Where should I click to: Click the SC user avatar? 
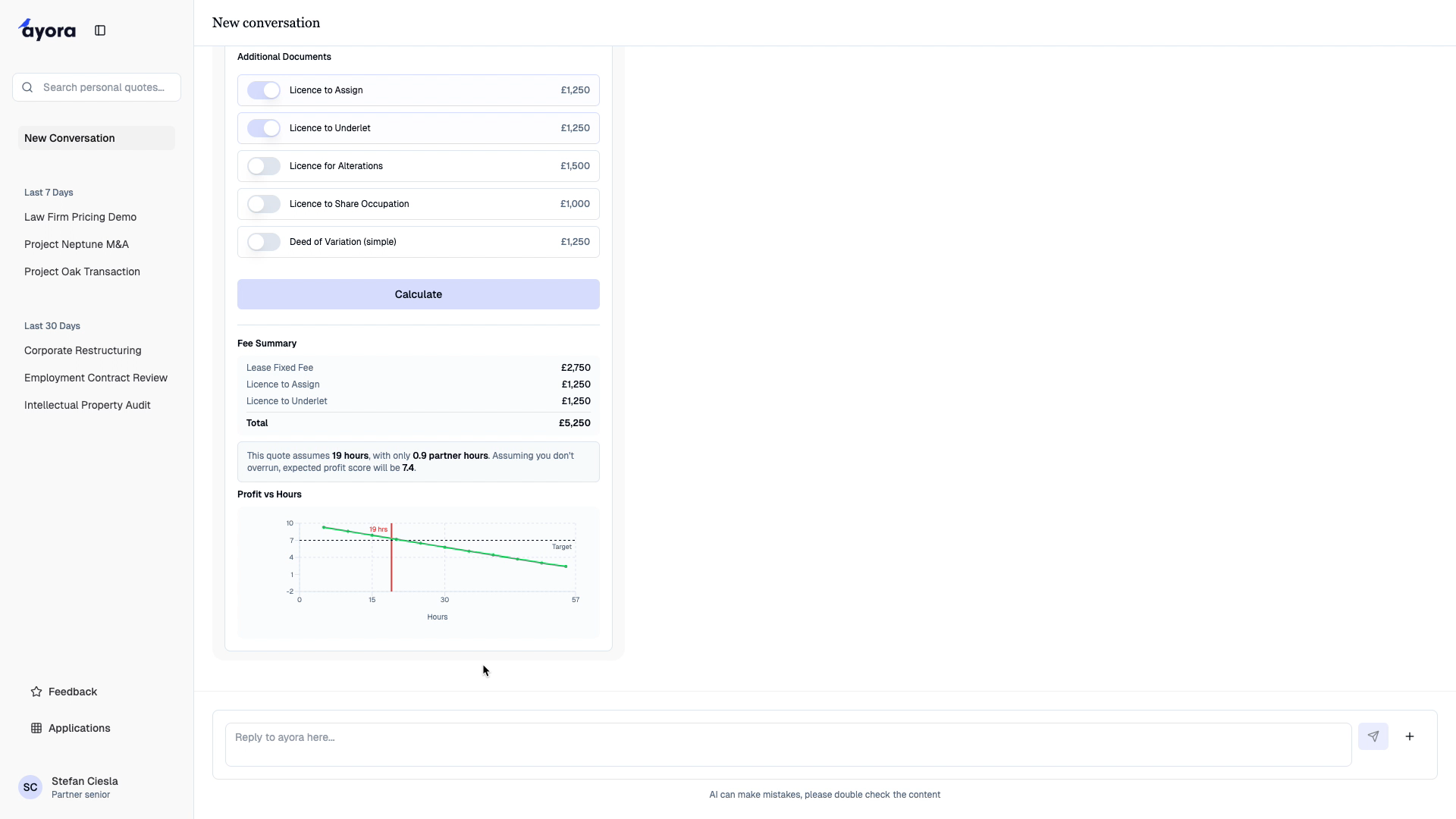[30, 787]
